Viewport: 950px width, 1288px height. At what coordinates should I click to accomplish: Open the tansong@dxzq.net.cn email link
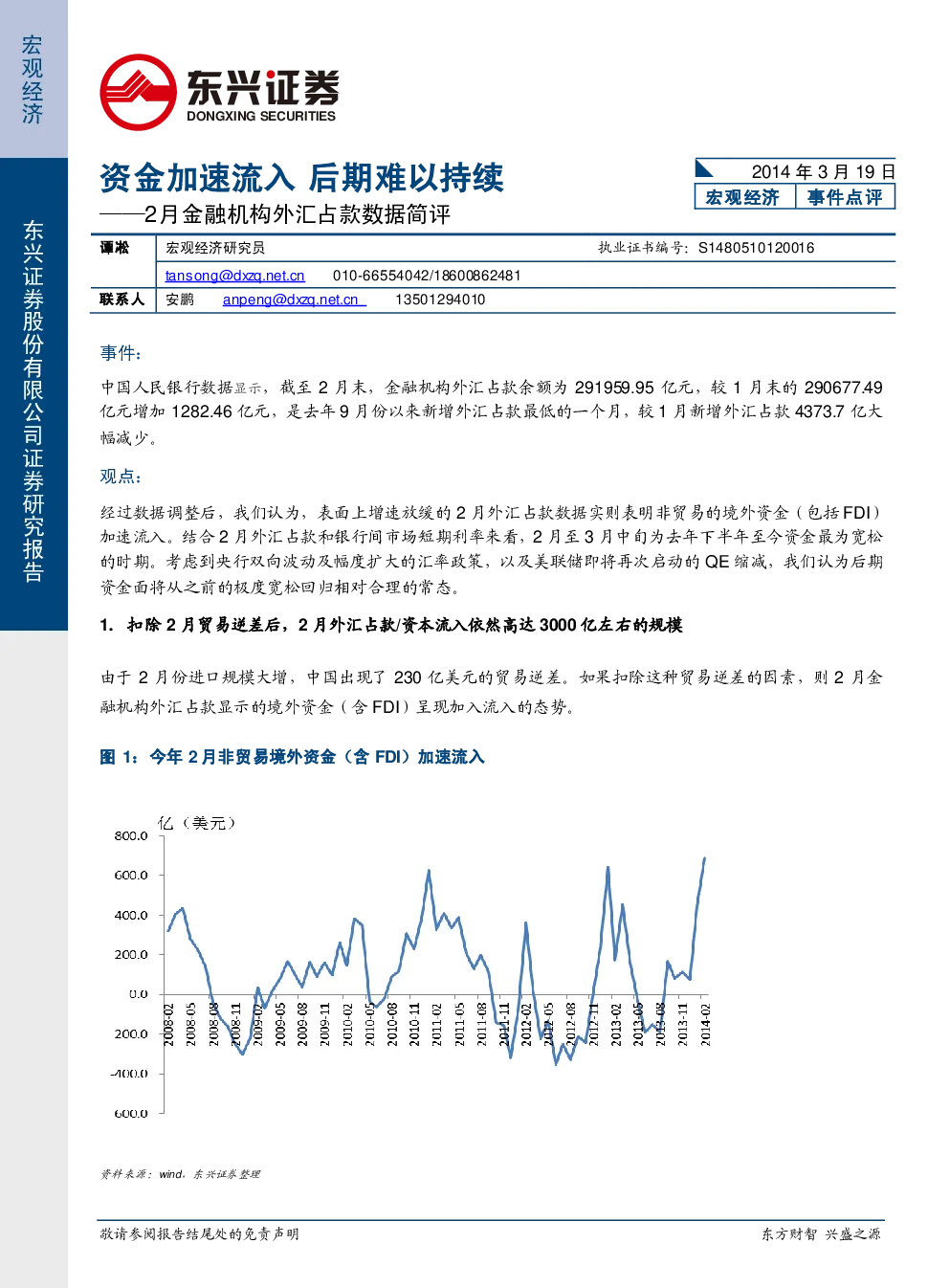(x=234, y=276)
